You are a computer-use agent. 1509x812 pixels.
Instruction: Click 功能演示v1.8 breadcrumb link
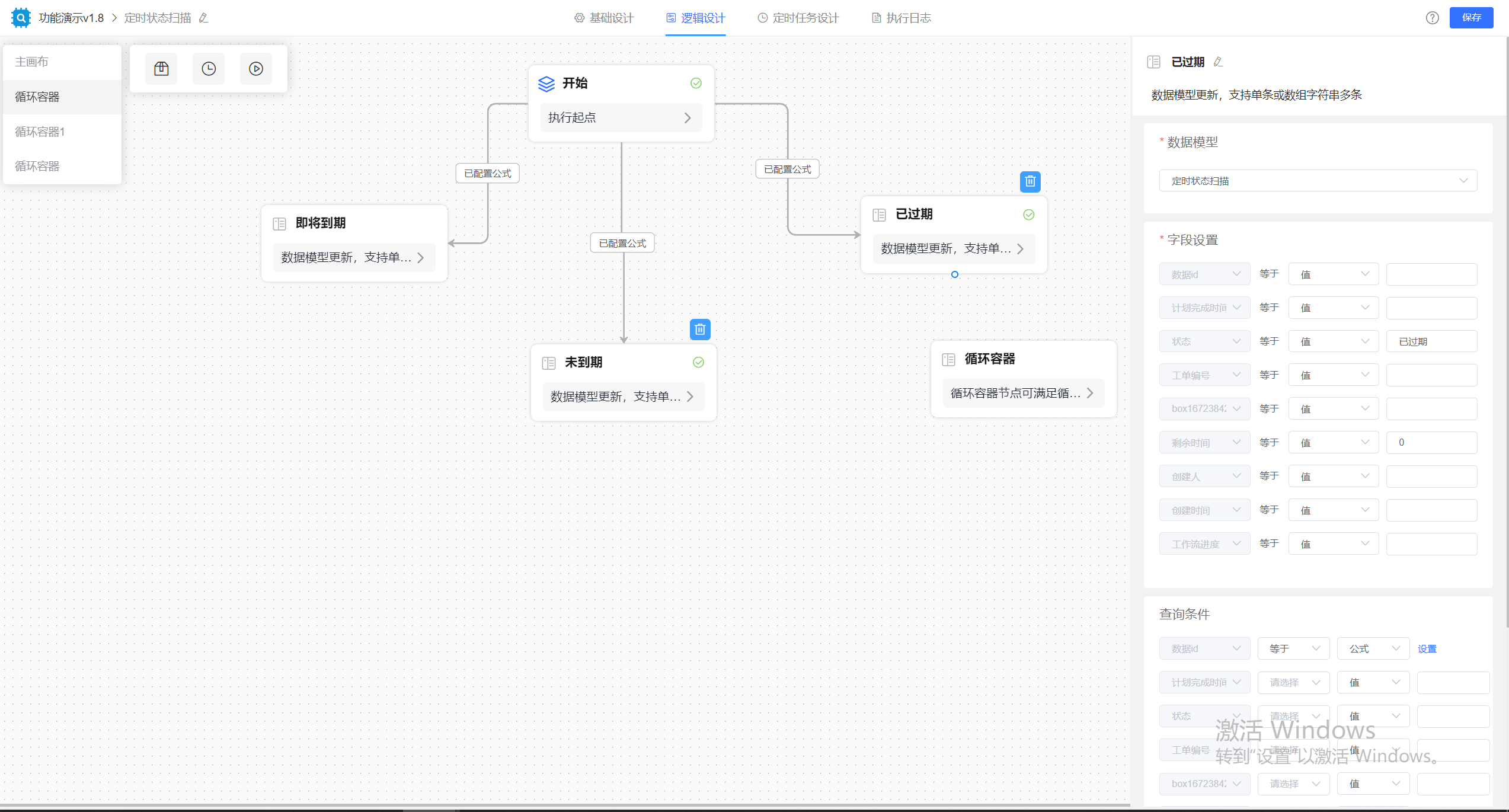tap(71, 18)
